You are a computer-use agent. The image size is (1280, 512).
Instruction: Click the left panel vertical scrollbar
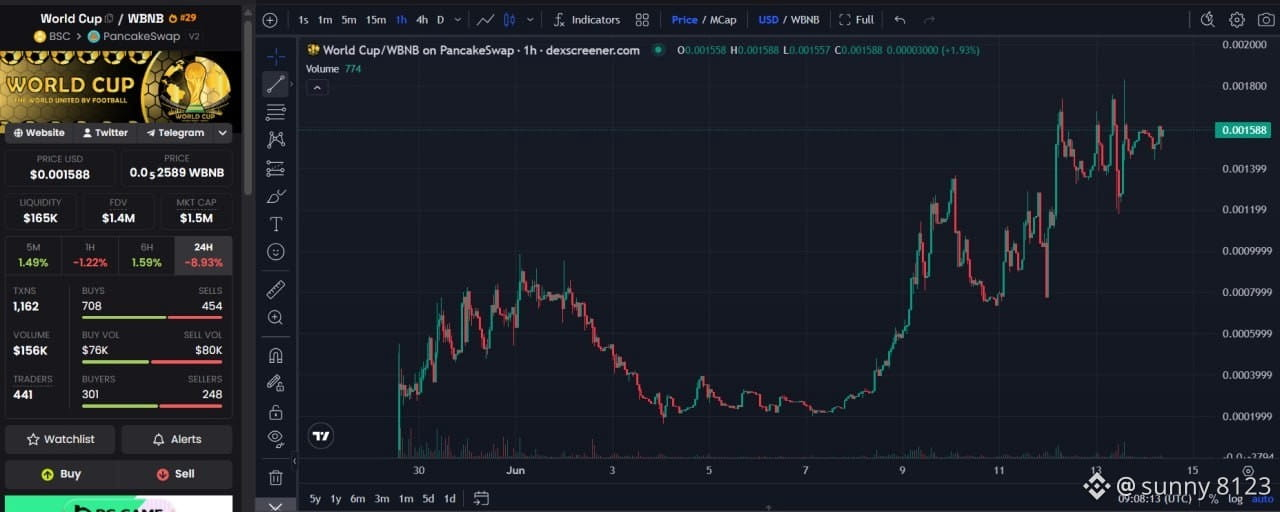click(x=247, y=108)
